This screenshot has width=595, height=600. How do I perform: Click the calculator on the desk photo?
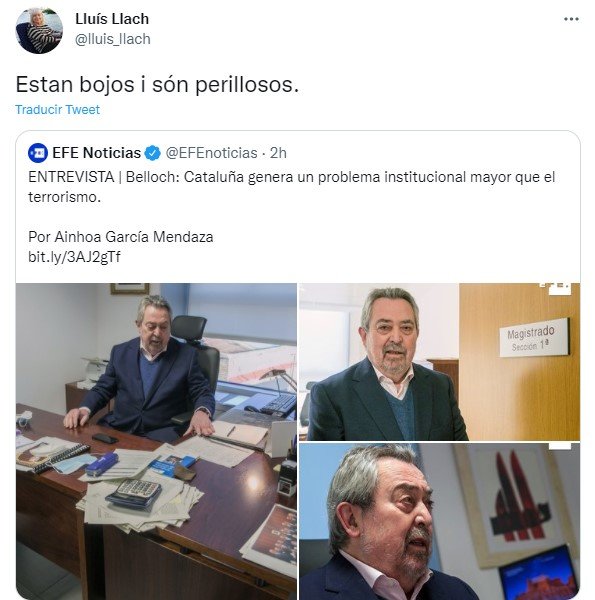(134, 494)
